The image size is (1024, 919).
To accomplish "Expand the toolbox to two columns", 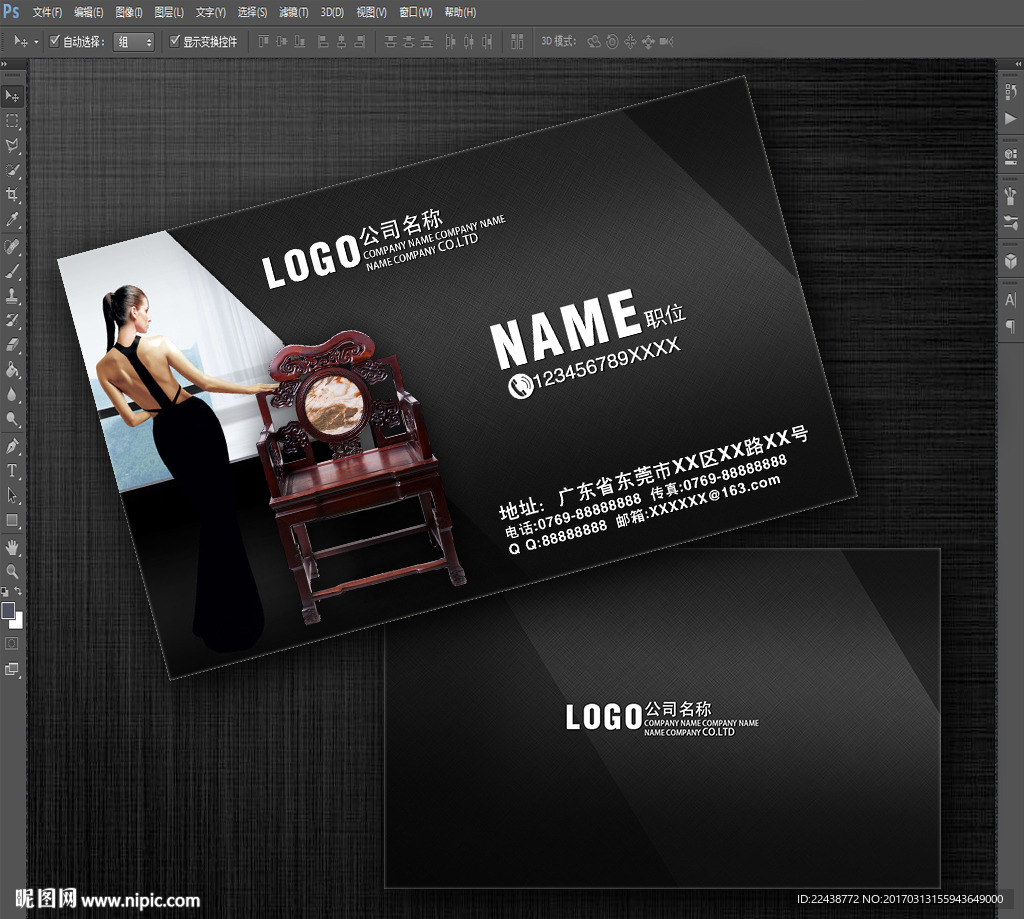I will point(4,63).
